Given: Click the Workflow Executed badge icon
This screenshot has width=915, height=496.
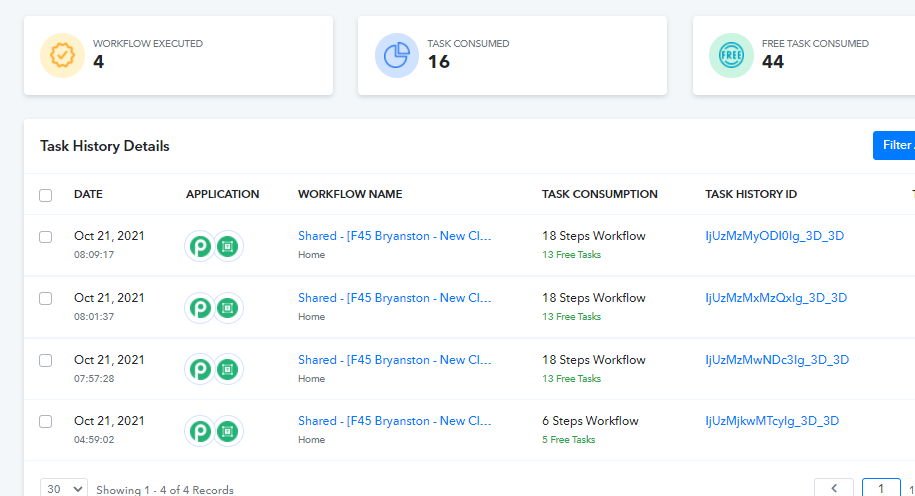Looking at the screenshot, I should point(62,55).
